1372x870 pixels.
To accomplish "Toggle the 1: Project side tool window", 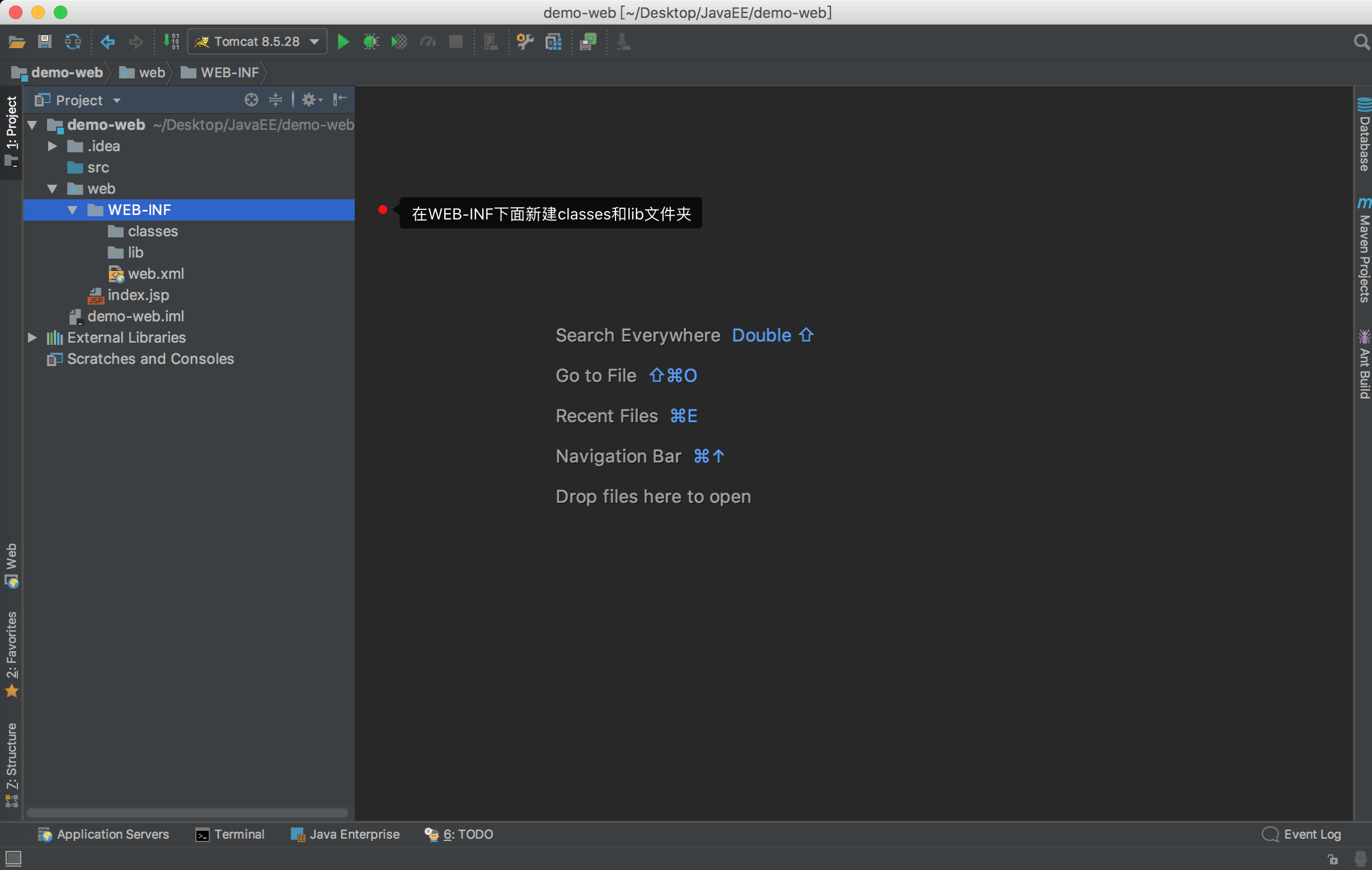I will click(11, 131).
